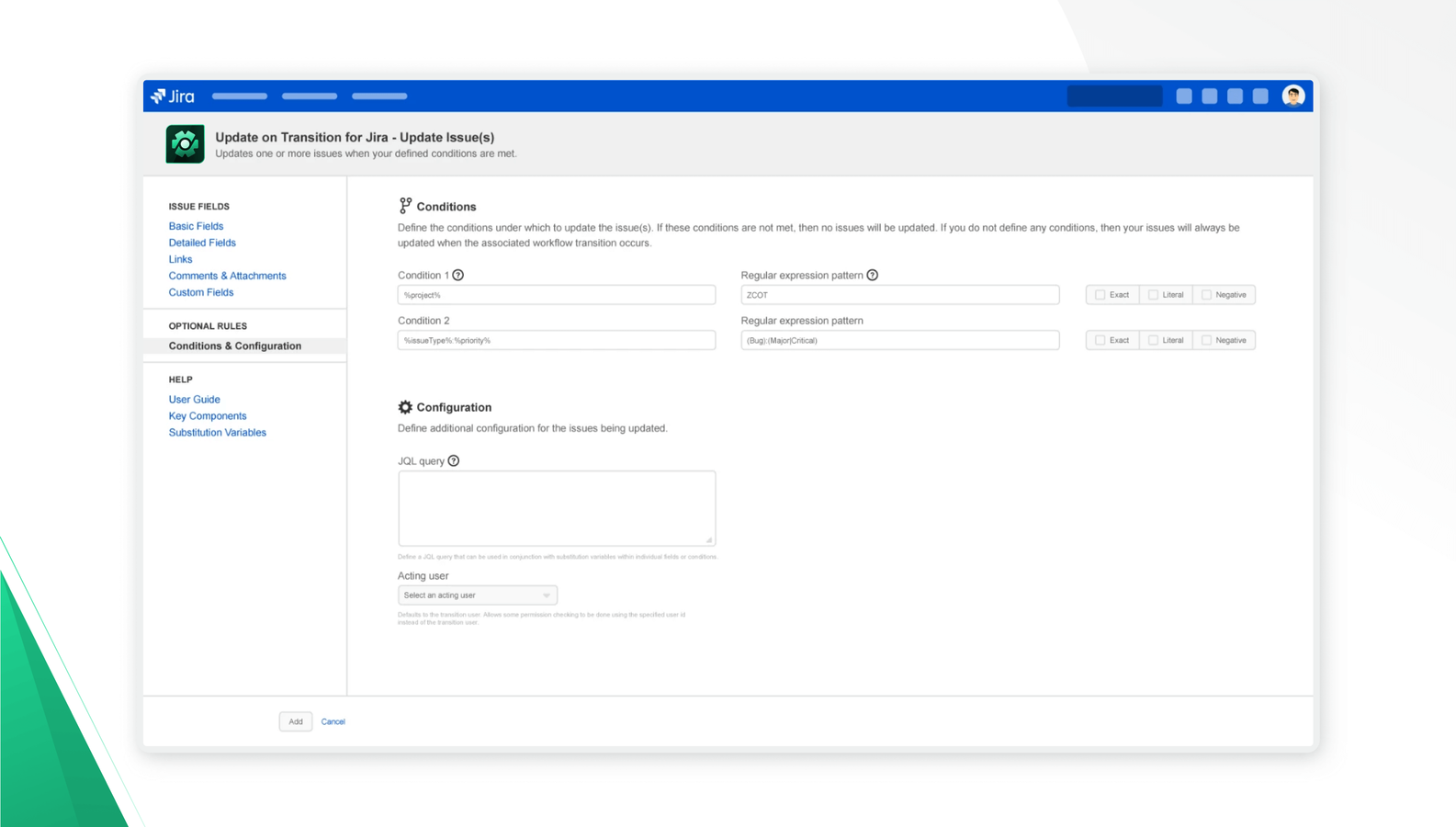The image size is (1456, 827).
Task: Click the Jira logo in header
Action: pyautogui.click(x=173, y=96)
